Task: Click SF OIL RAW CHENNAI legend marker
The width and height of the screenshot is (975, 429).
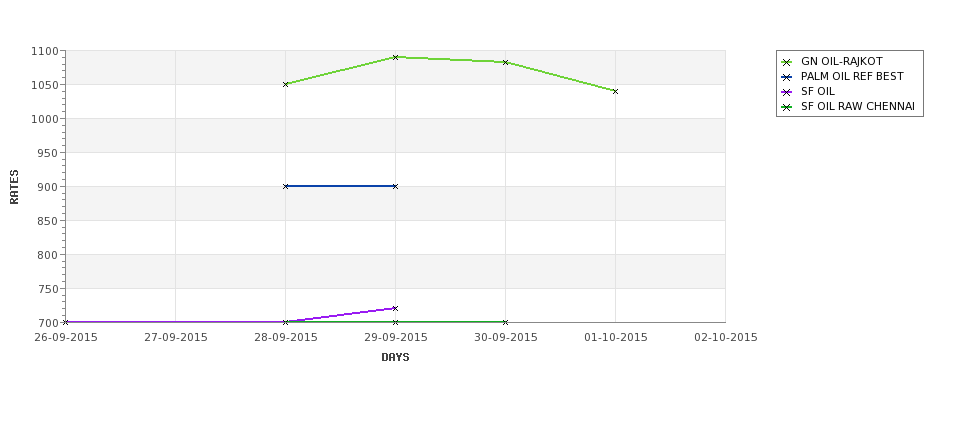Action: 787,107
